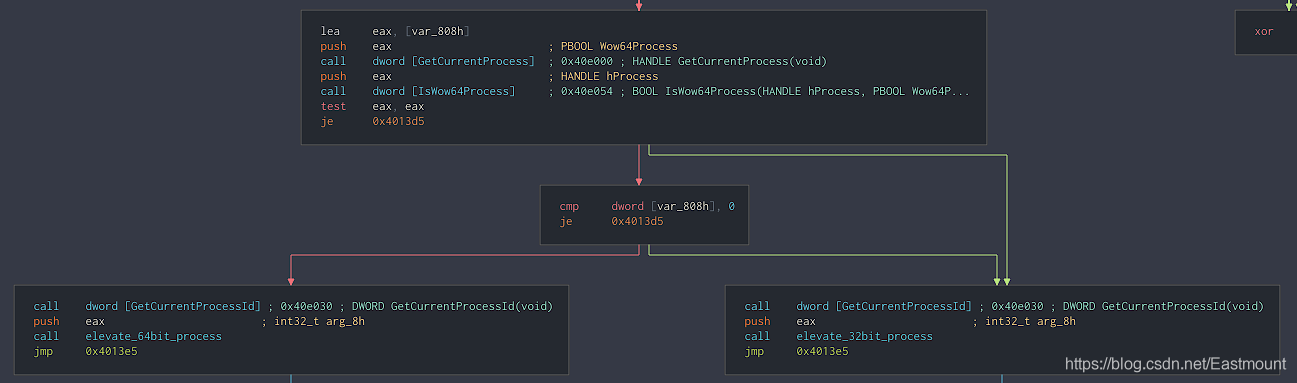Viewport: 1297px width, 383px height.
Task: Follow 'jmp 0x4013e5' in the 32bit block
Action: click(x=796, y=351)
